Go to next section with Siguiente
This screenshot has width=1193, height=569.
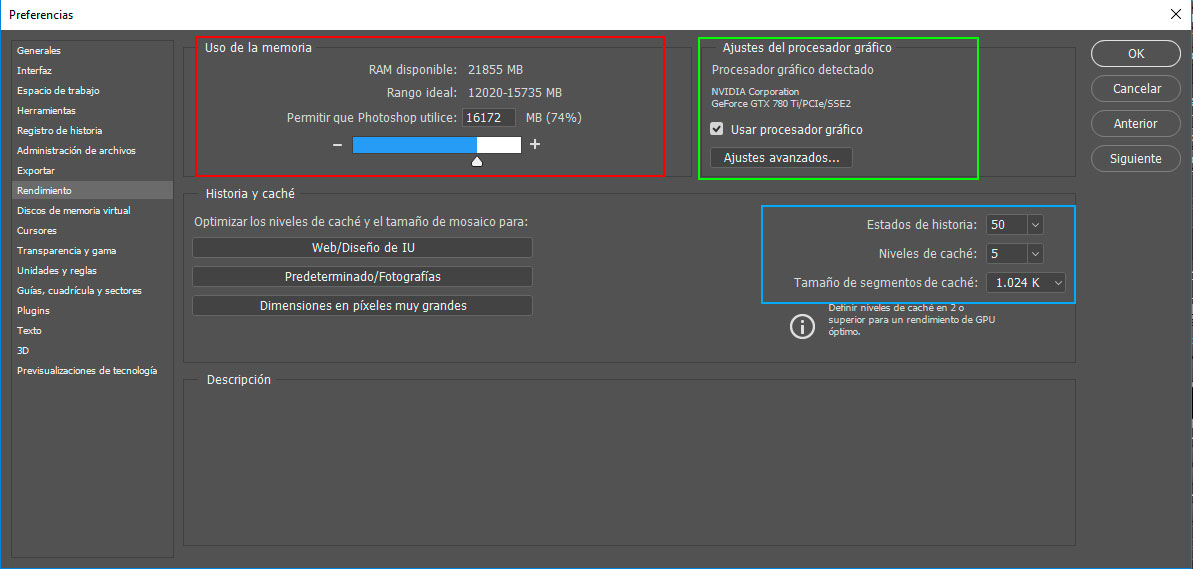(1136, 159)
